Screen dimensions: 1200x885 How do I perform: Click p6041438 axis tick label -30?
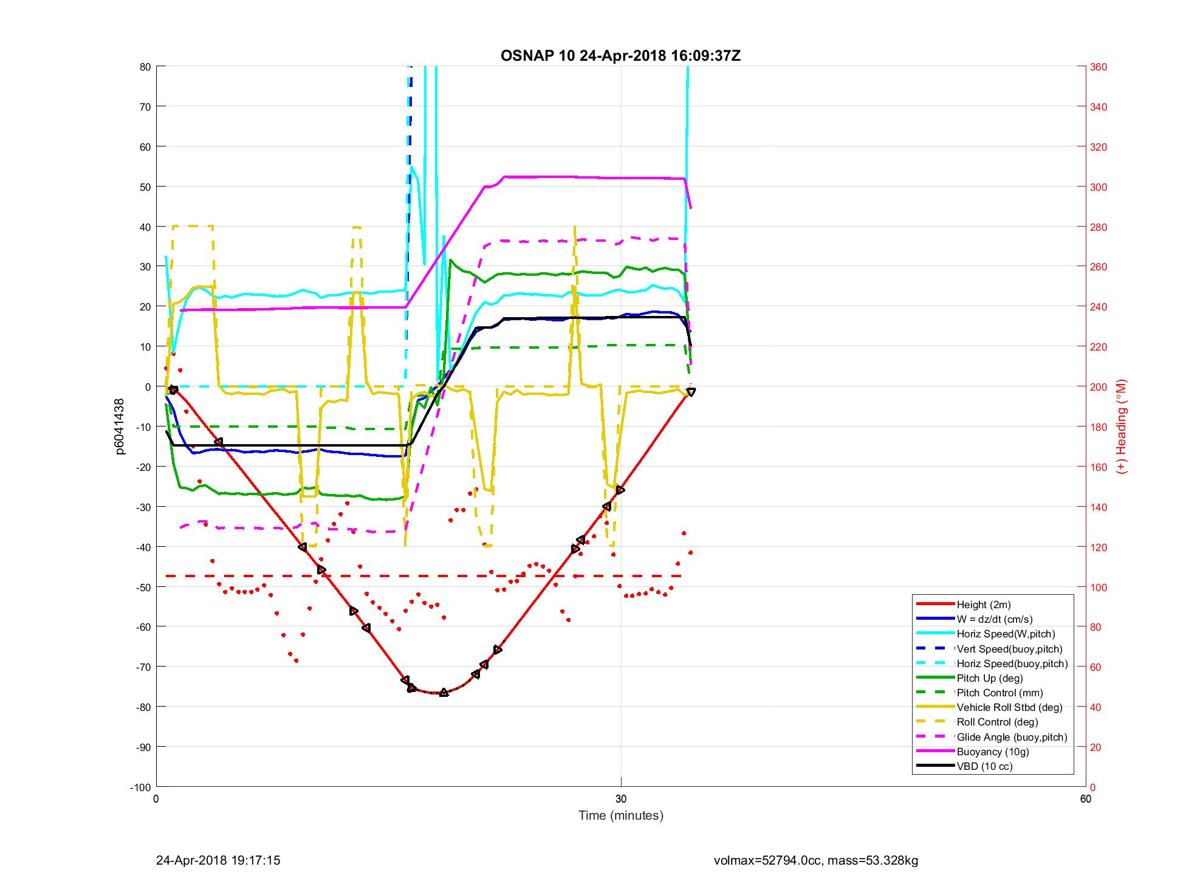[x=143, y=507]
